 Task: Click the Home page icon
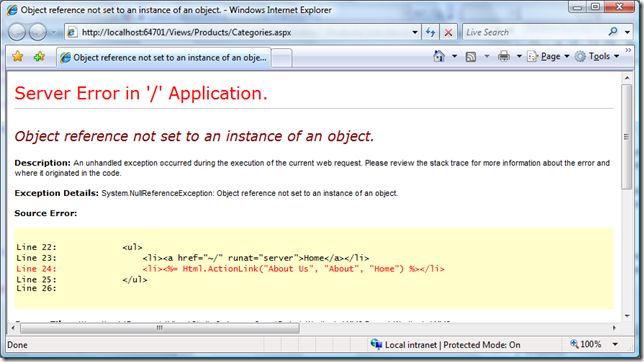coord(439,56)
